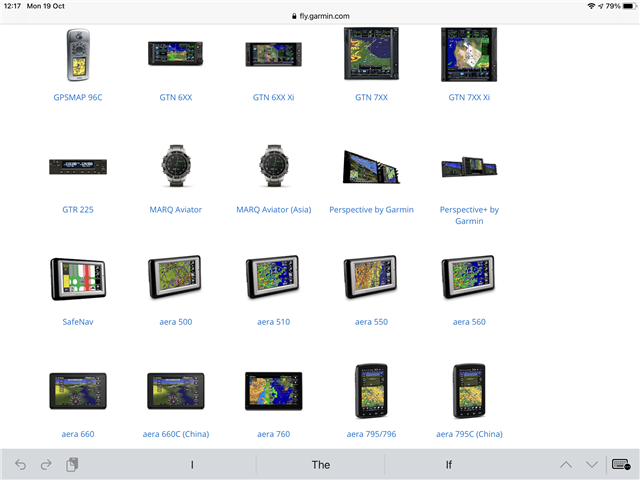
Task: Click the GTN 7XX link
Action: (x=371, y=97)
